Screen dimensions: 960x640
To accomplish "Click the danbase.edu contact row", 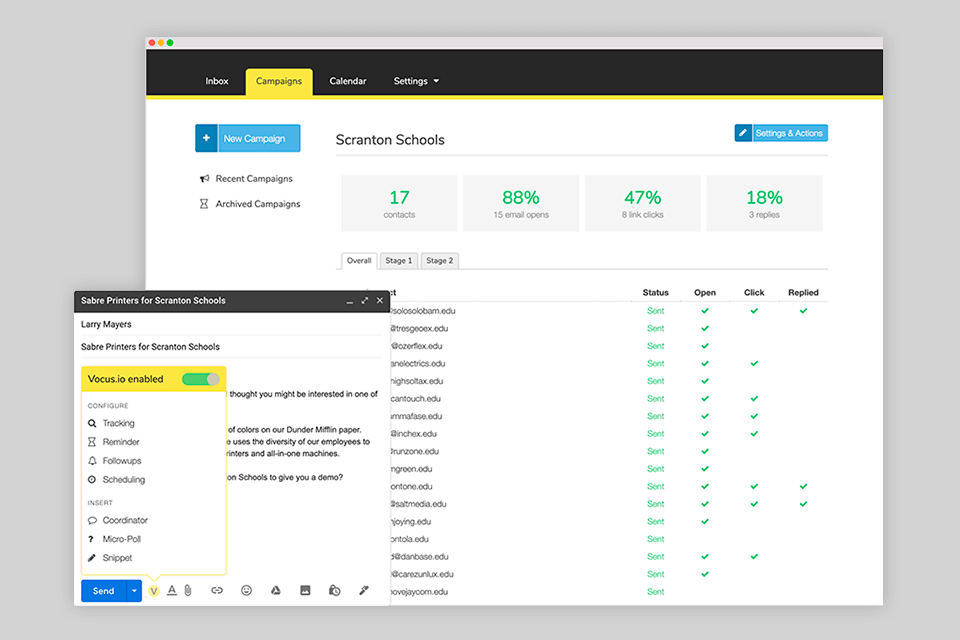I will pos(609,557).
